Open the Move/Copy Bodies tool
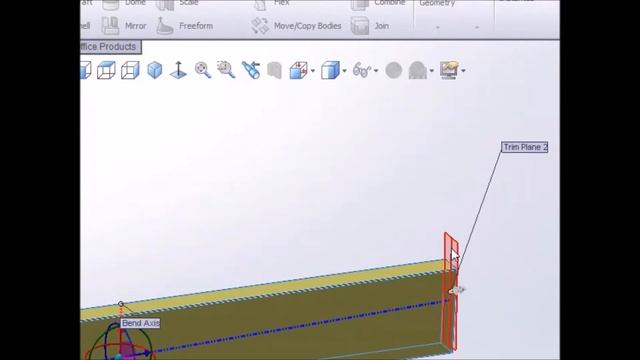The image size is (640, 360). pos(296,26)
